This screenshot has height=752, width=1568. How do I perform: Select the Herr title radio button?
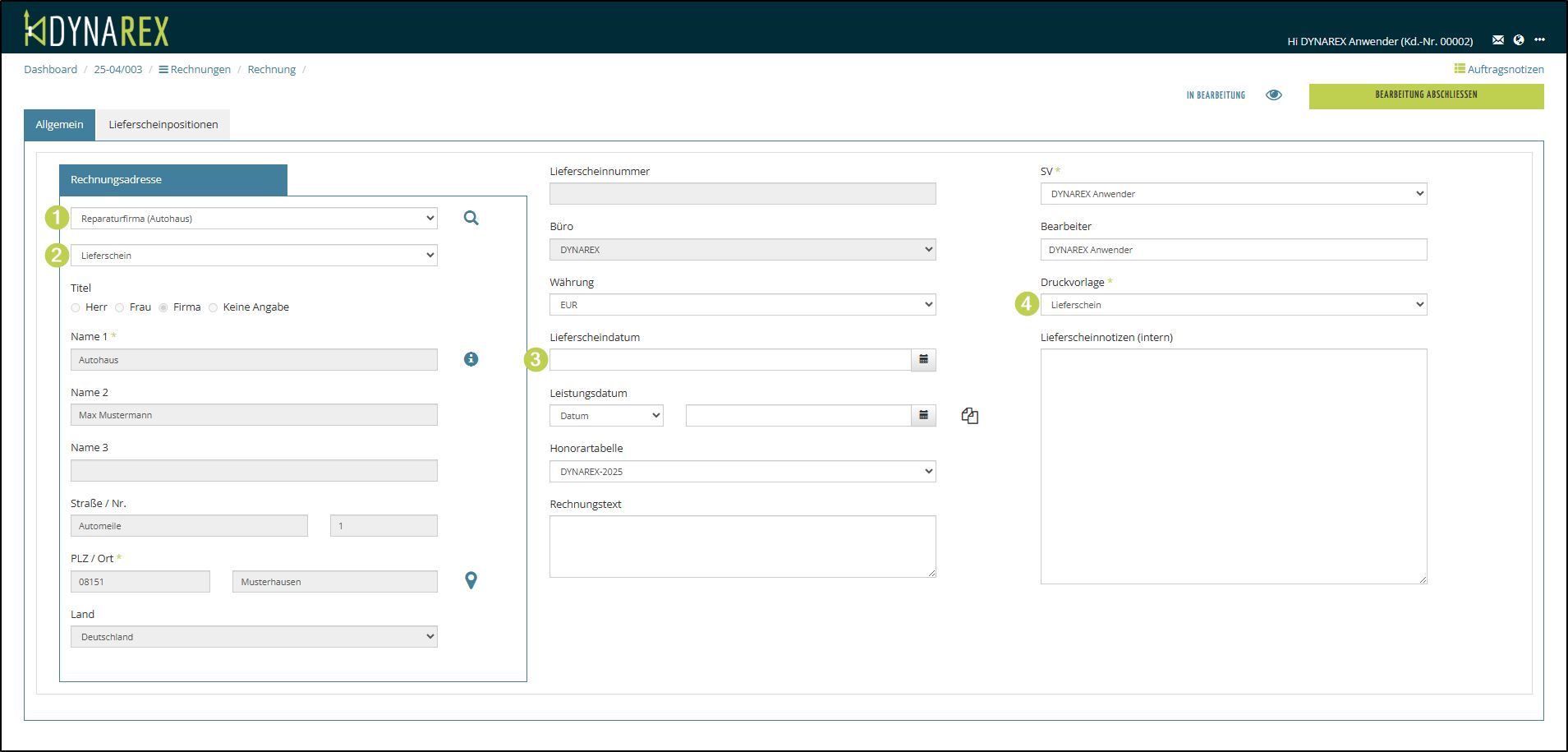click(76, 307)
